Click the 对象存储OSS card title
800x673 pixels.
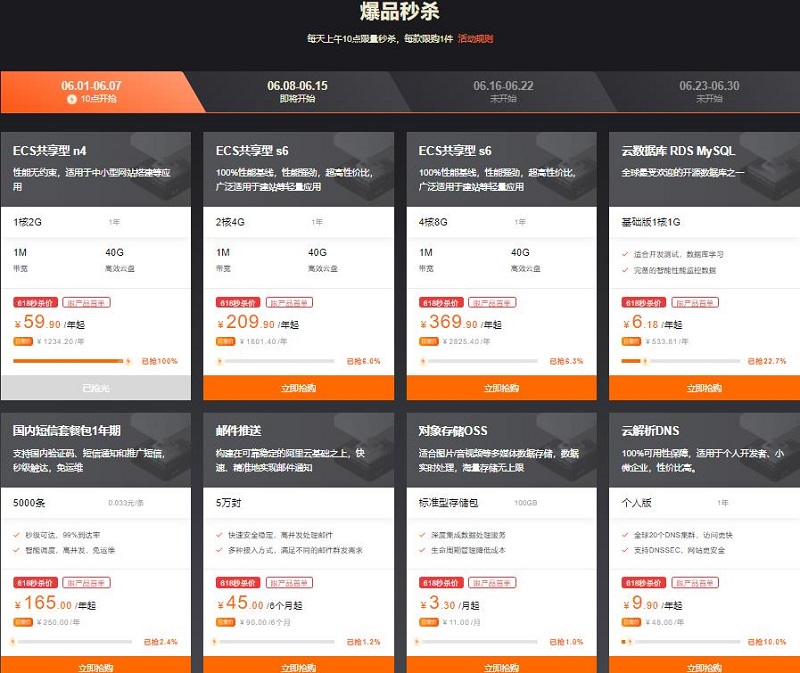coord(453,431)
